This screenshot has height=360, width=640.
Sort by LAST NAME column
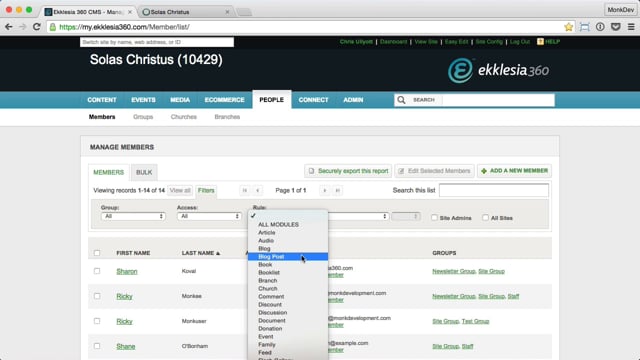201,253
